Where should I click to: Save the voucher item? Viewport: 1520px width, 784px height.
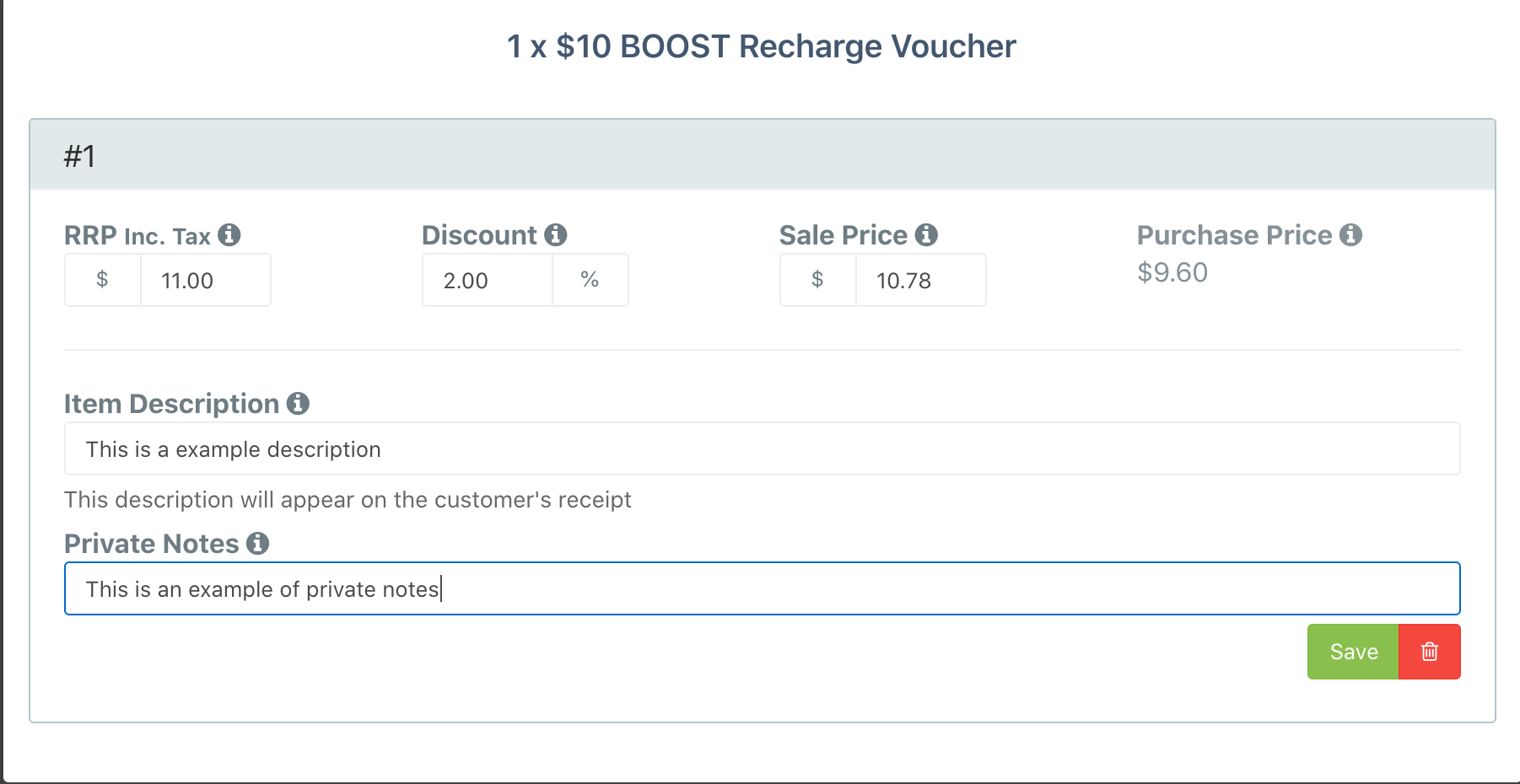[1353, 652]
